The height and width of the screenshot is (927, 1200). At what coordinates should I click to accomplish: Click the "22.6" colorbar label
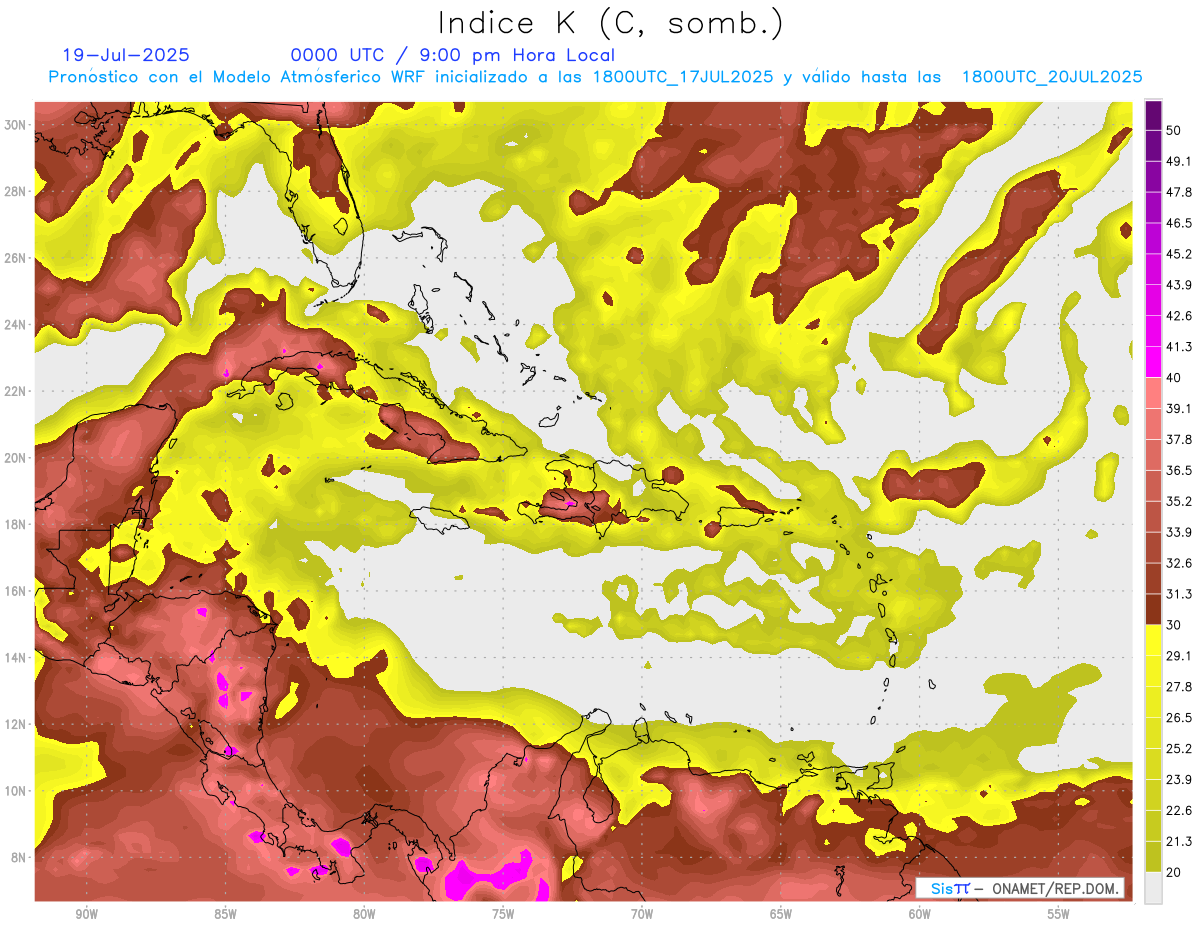[1179, 811]
